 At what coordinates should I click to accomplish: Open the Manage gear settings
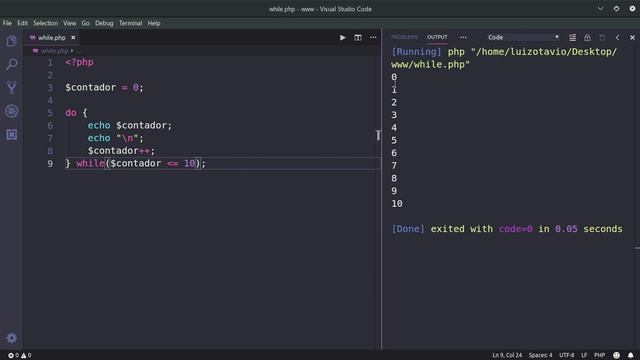pos(11,338)
